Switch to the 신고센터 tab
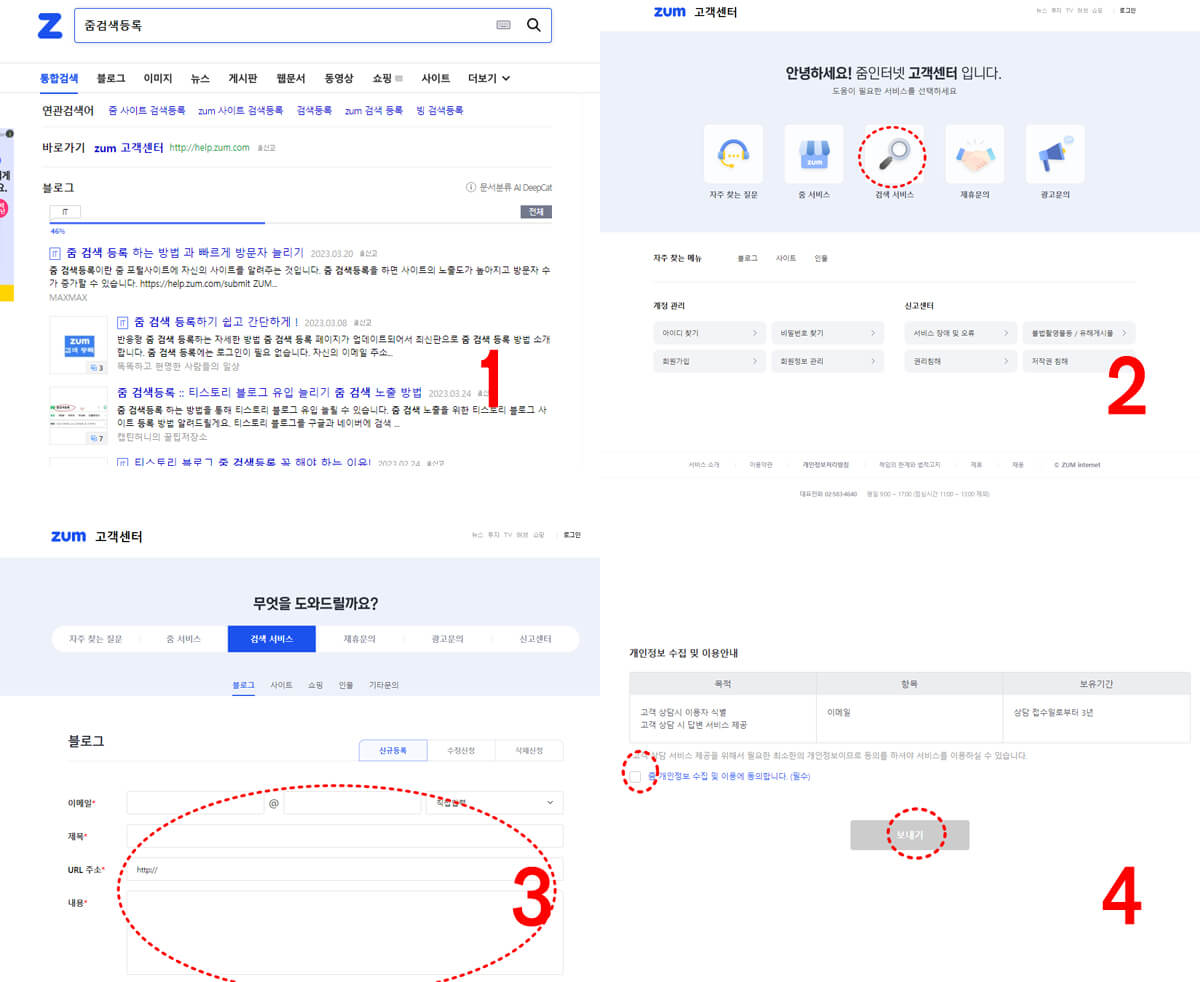 pos(535,639)
